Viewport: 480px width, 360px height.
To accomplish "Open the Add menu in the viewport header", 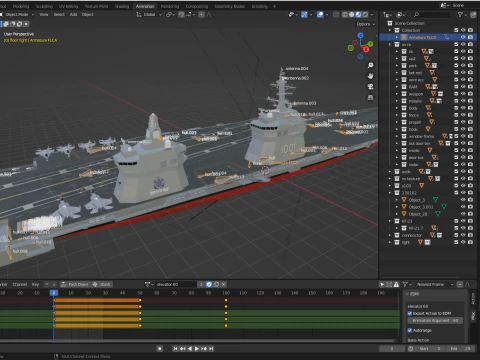I will point(73,14).
